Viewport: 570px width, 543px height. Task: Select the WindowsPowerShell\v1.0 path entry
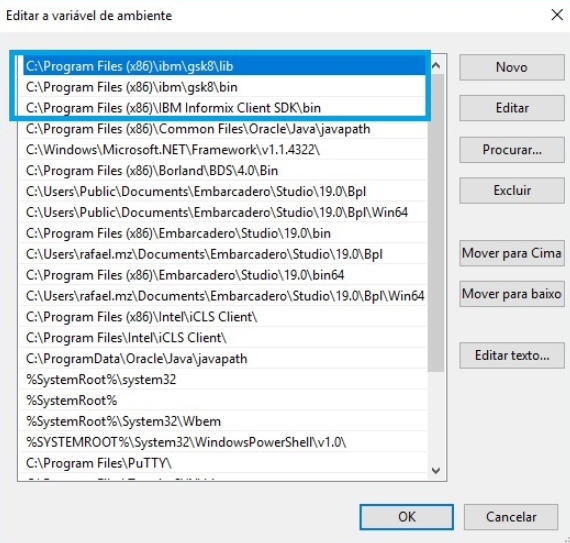pos(222,442)
